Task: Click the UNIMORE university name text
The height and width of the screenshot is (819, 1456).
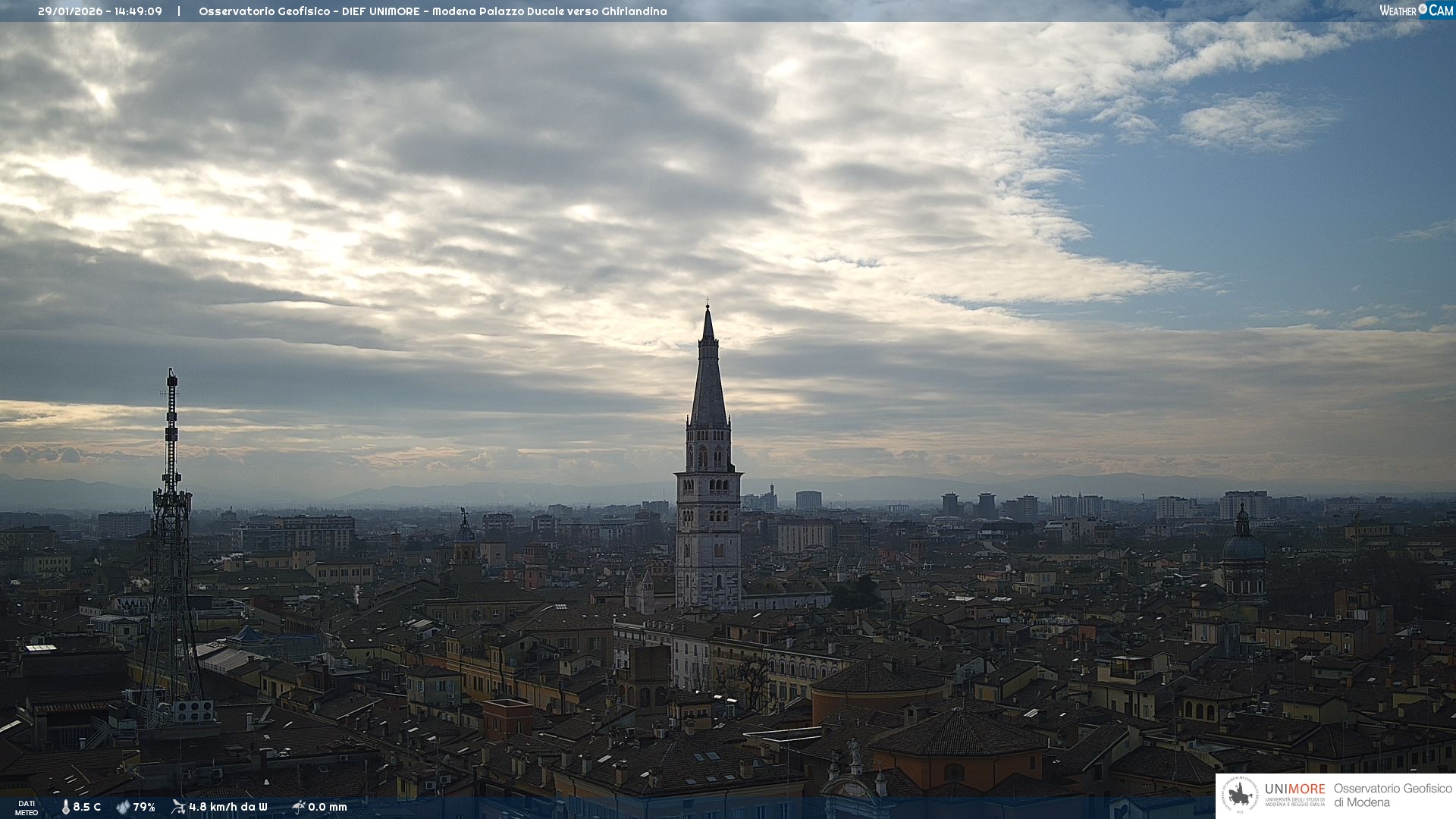Action: pos(1294,789)
